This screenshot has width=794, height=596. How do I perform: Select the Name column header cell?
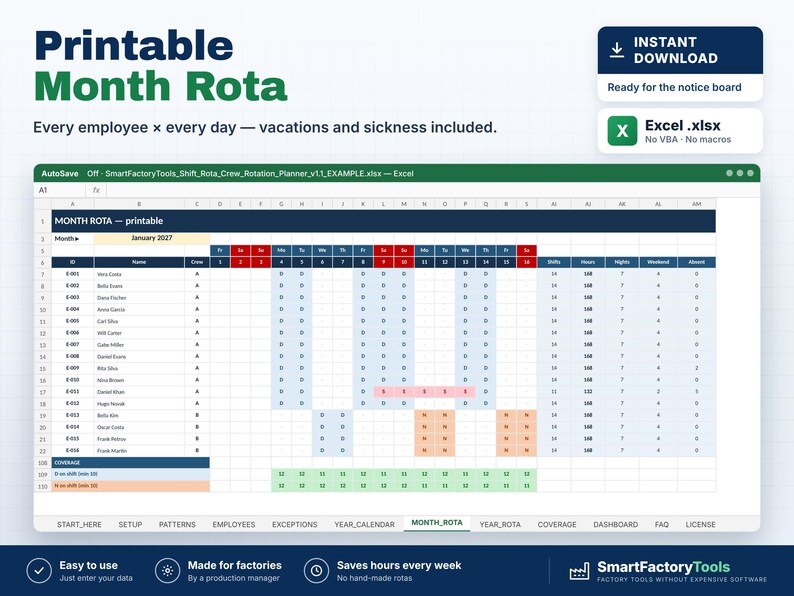139,262
